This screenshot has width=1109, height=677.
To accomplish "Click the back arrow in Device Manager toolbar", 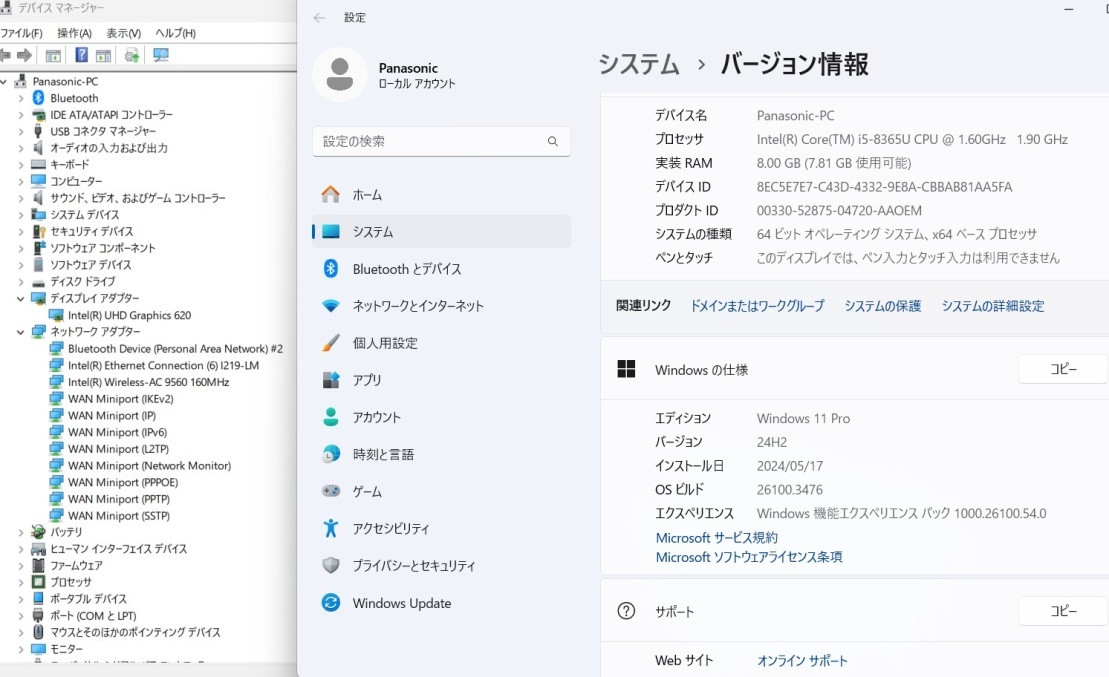I will (x=6, y=55).
